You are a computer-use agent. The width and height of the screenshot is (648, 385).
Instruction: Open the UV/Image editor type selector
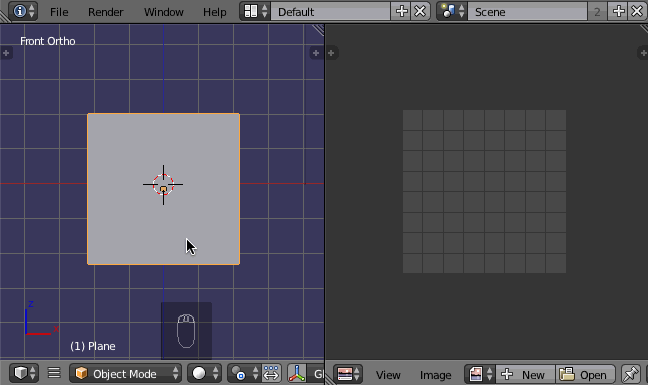(x=348, y=374)
